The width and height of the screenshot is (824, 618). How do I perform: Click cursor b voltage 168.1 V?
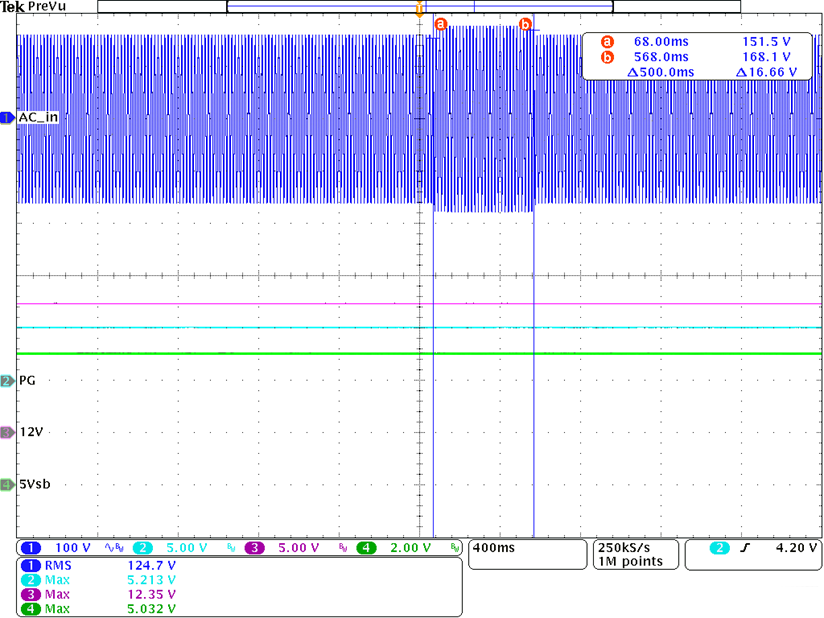766,57
